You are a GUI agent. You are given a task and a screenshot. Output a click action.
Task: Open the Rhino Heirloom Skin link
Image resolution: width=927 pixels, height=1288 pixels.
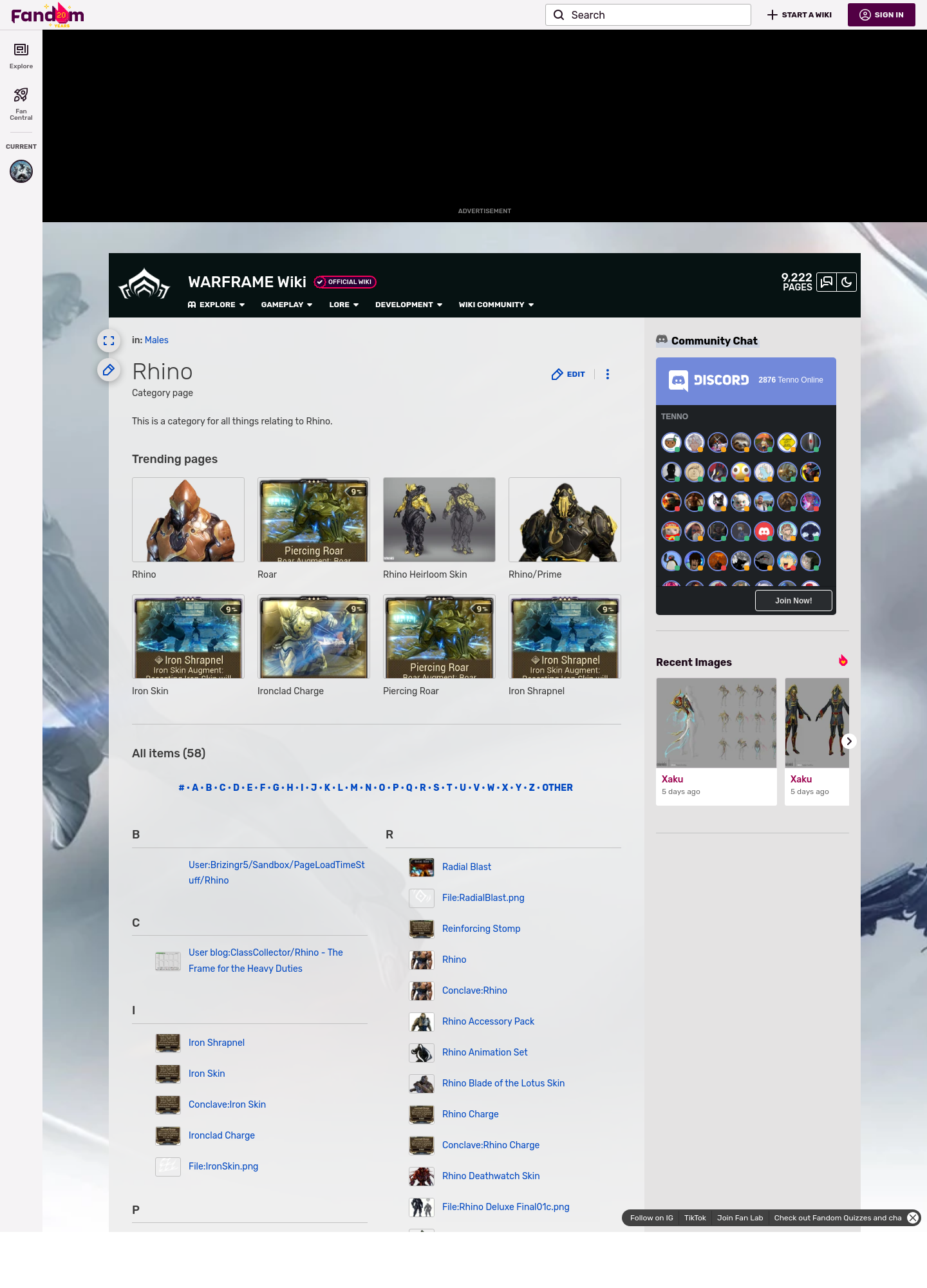425,574
